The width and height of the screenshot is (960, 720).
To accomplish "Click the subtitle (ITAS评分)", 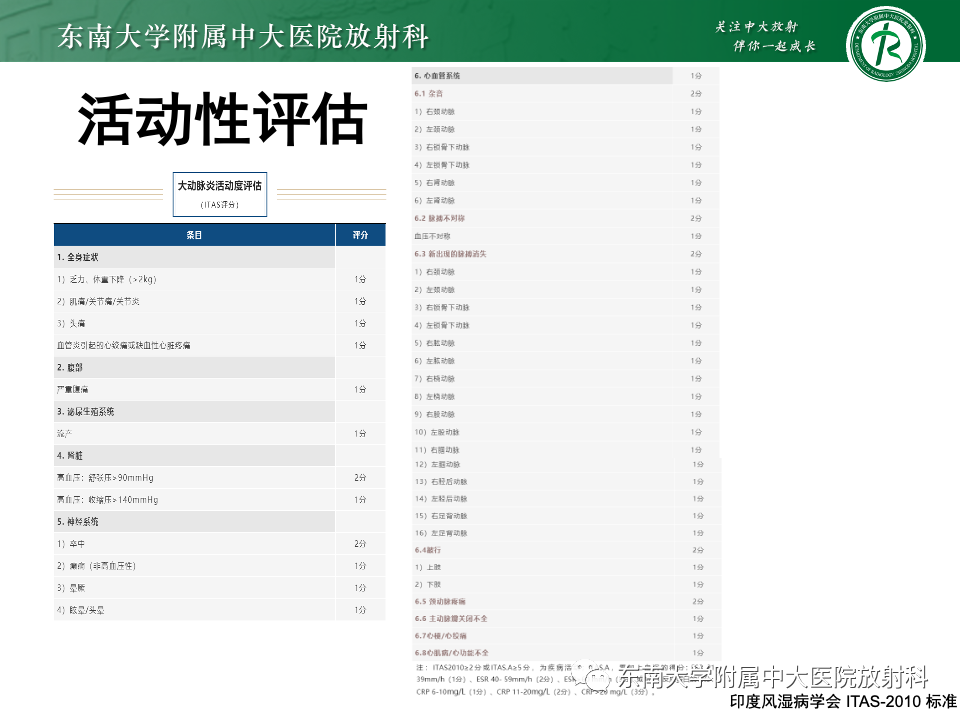I will 220,204.
